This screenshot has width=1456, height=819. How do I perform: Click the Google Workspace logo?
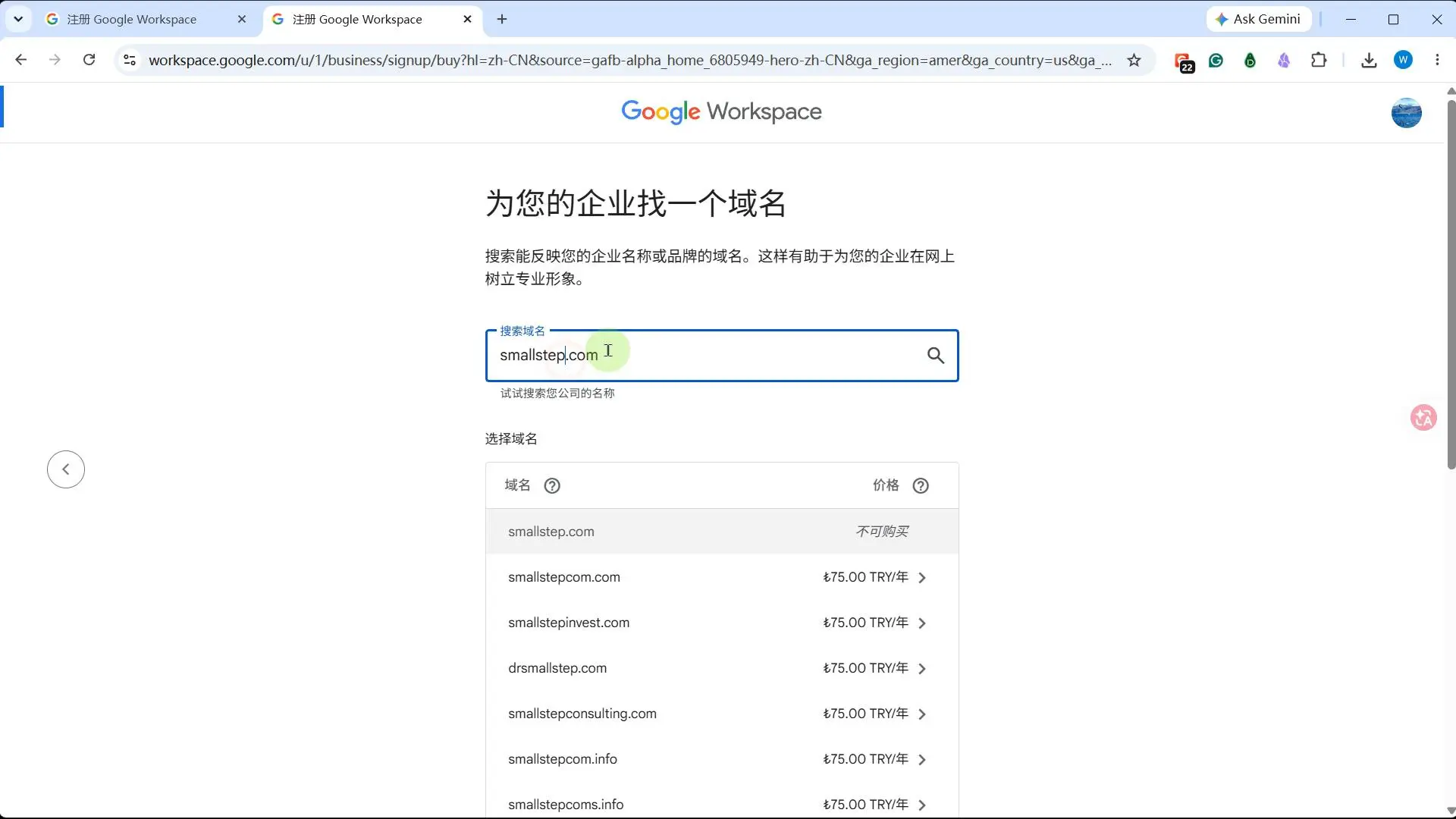tap(721, 111)
